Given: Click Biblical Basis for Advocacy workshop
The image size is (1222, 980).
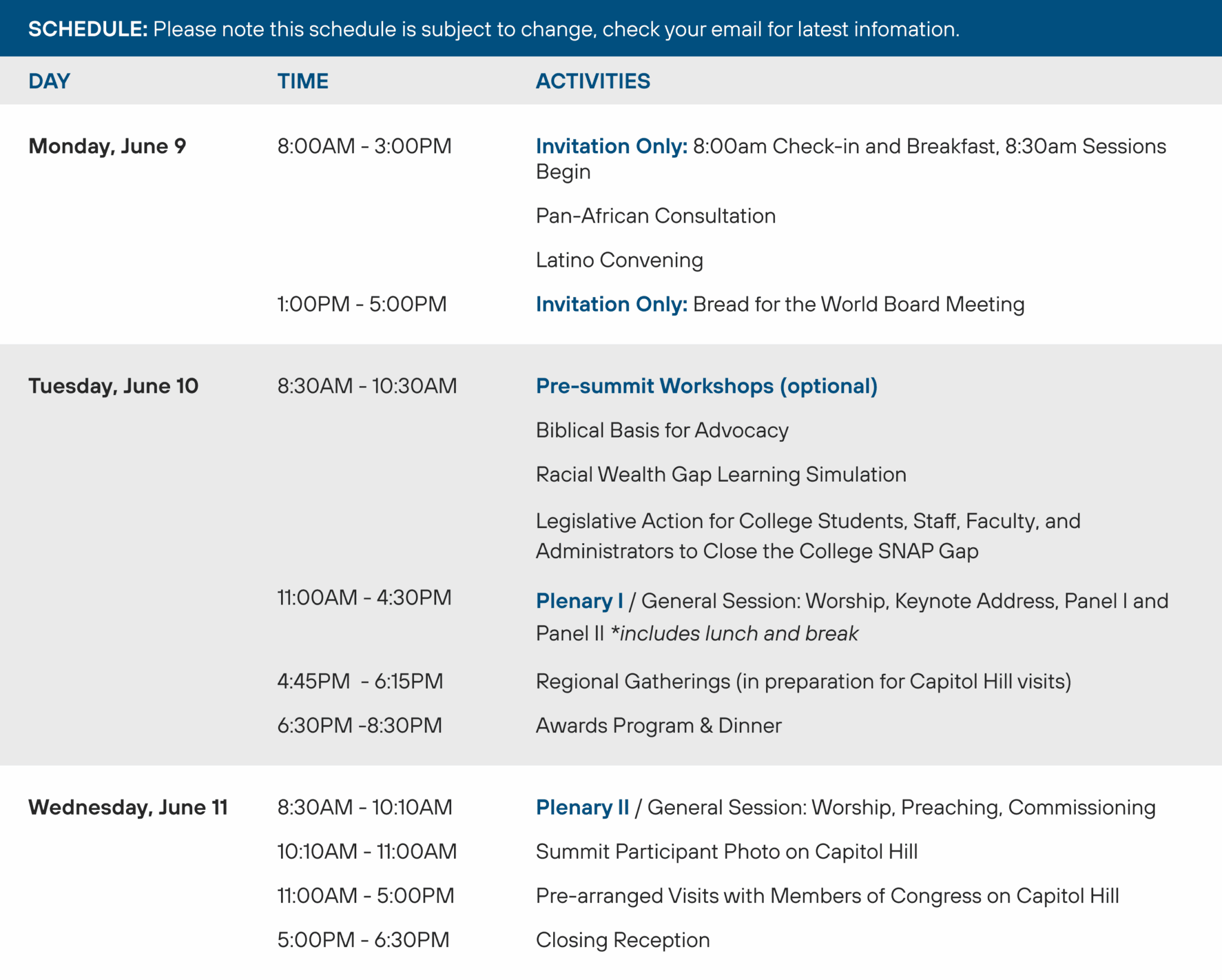Looking at the screenshot, I should tap(662, 430).
